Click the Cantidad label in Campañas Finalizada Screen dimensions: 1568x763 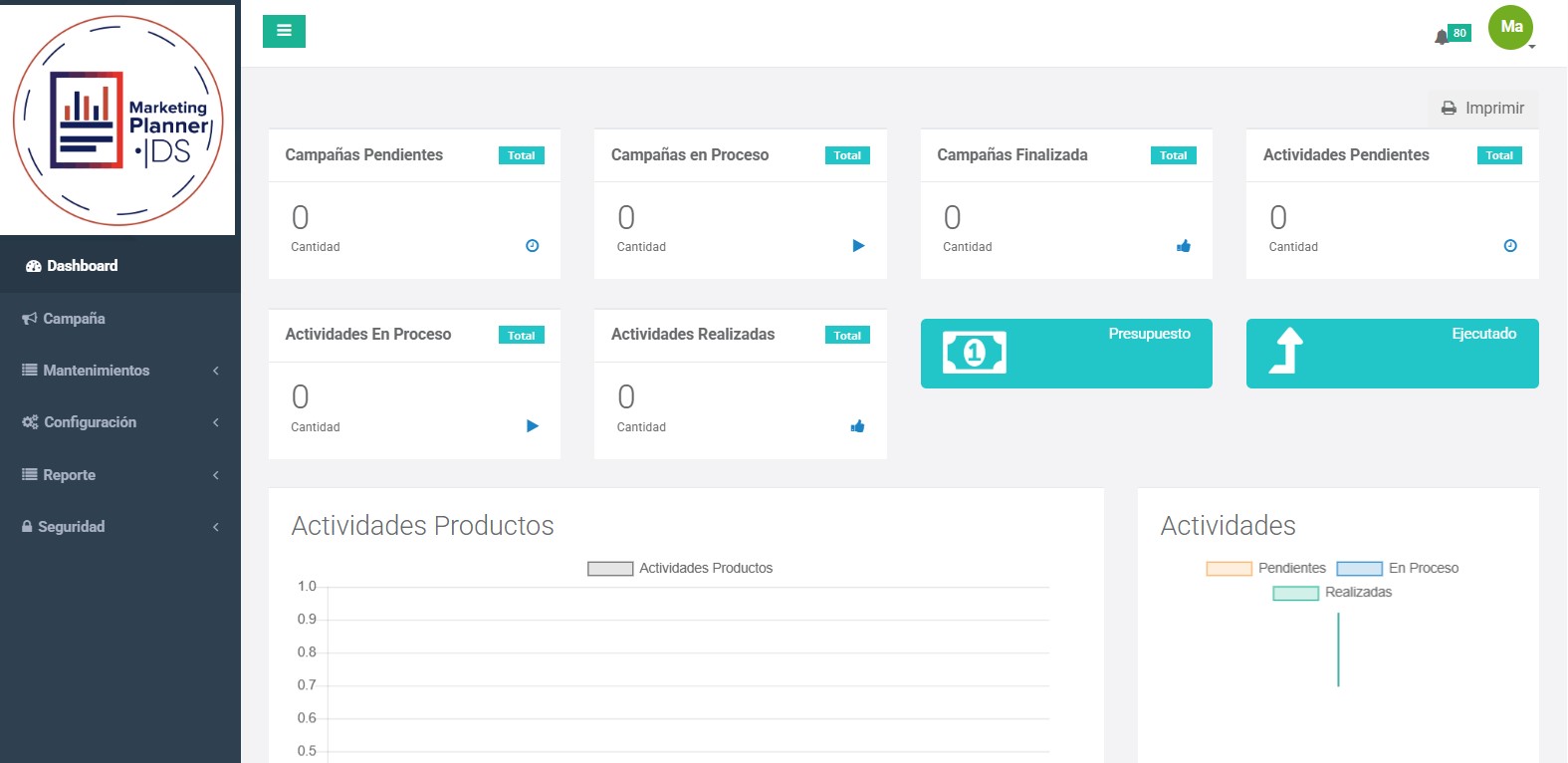pyautogui.click(x=968, y=247)
